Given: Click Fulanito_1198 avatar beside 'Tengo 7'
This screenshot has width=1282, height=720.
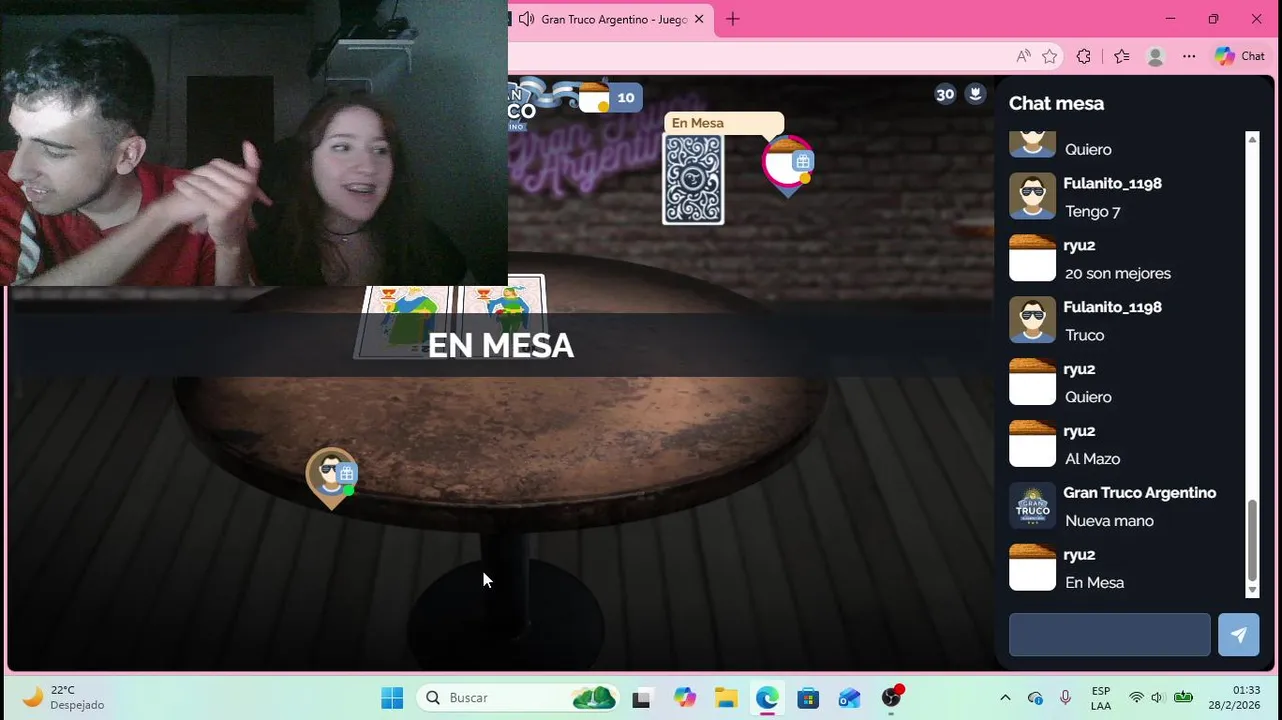Looking at the screenshot, I should coord(1032,196).
